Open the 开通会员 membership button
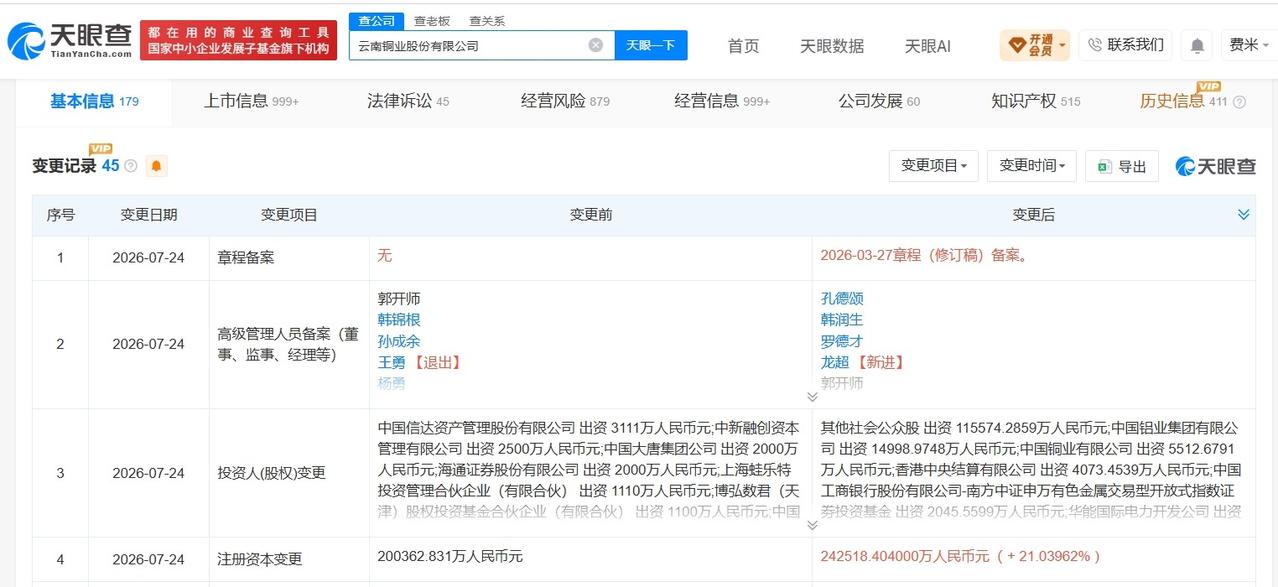 tap(1035, 45)
